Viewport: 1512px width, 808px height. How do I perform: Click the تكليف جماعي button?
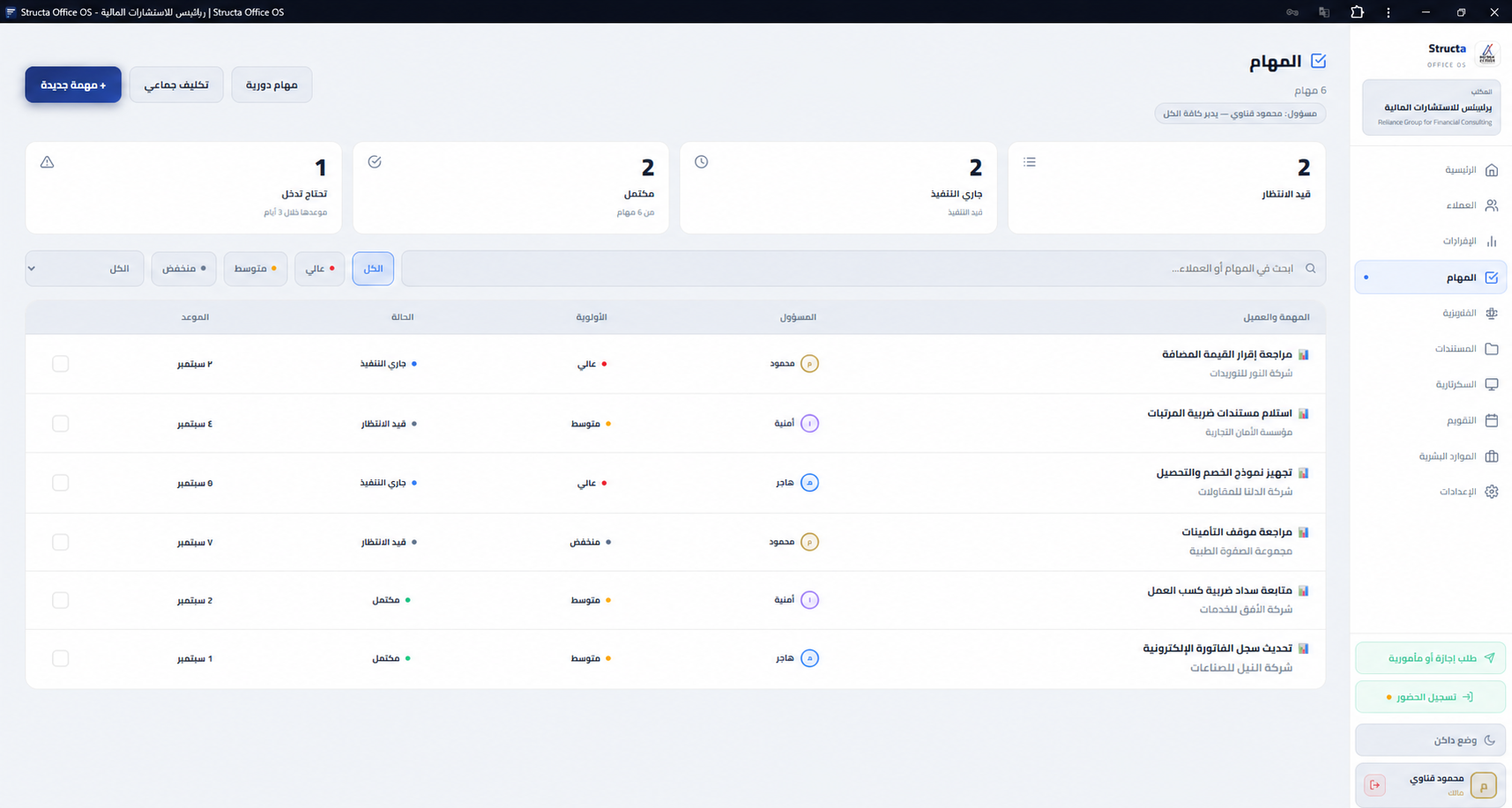[176, 85]
